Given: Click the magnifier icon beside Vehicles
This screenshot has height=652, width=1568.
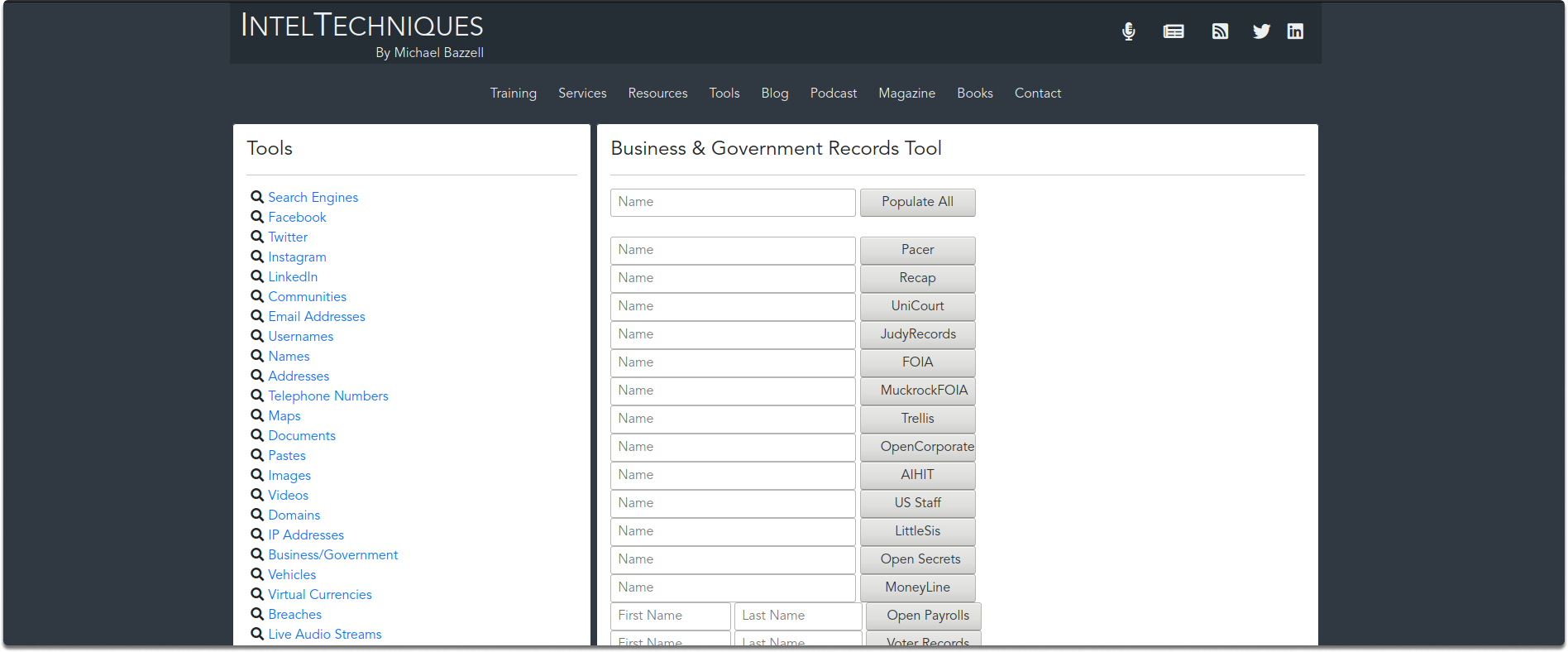Looking at the screenshot, I should click(x=257, y=574).
